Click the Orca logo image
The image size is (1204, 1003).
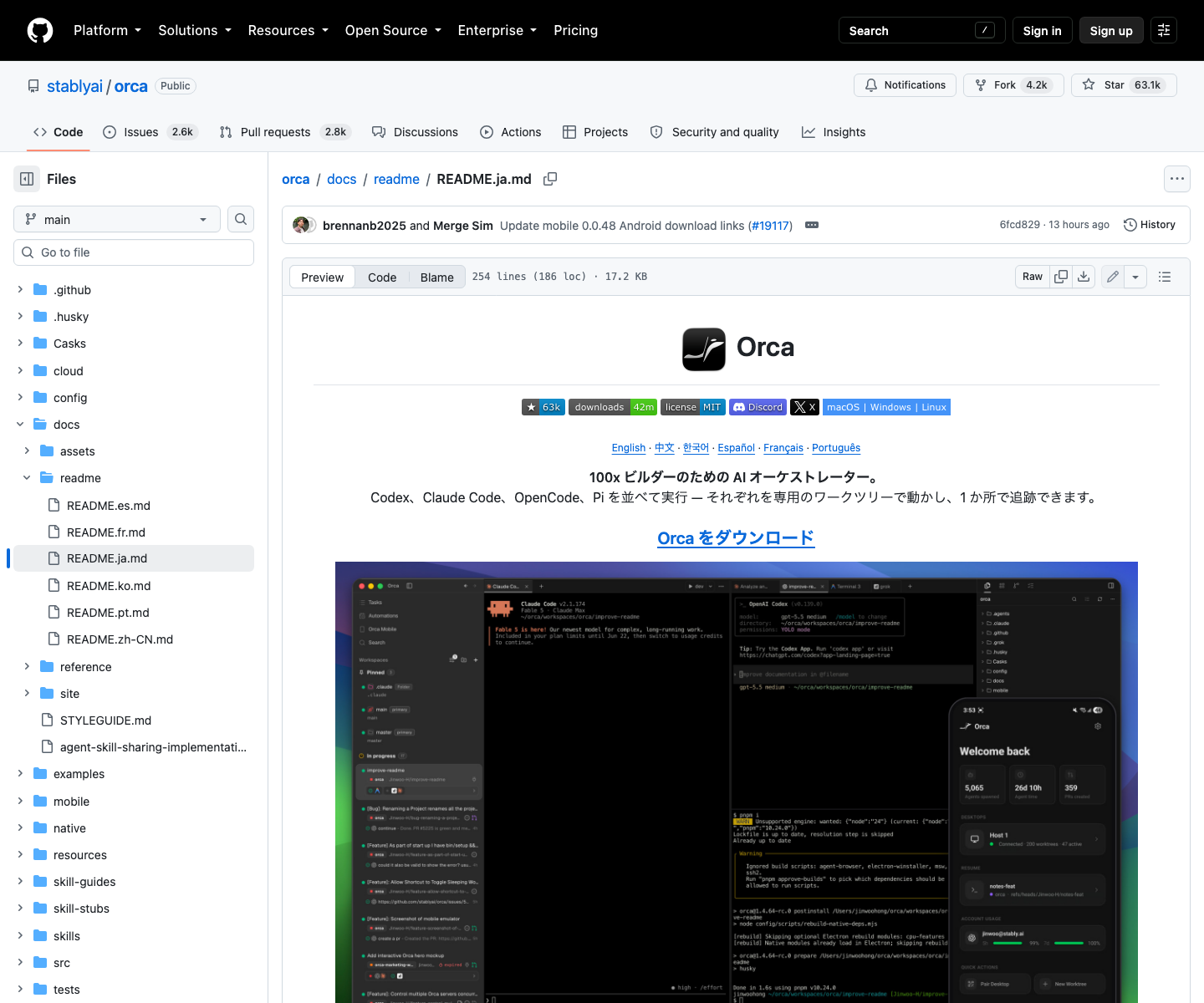coord(704,349)
